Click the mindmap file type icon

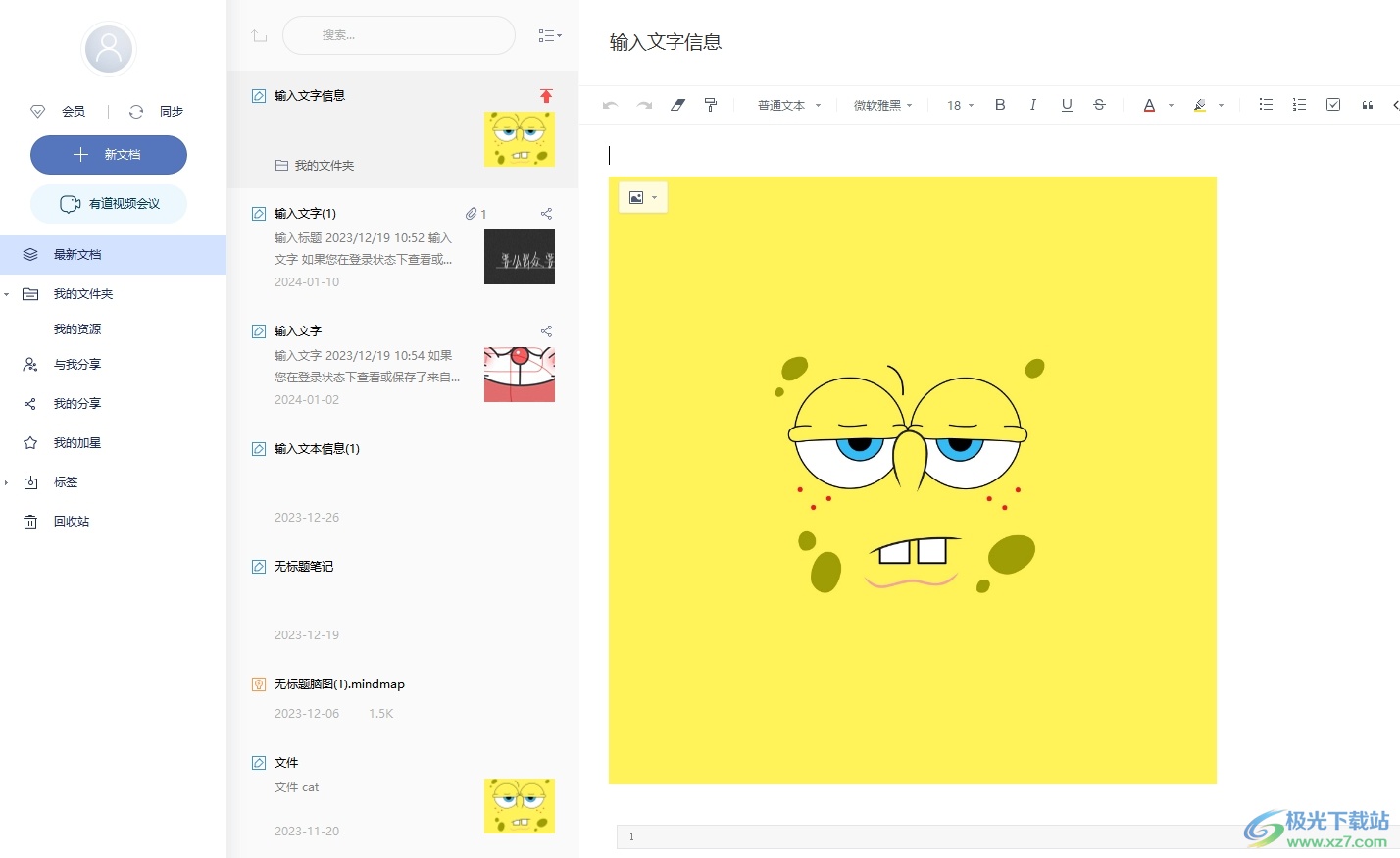[x=259, y=684]
